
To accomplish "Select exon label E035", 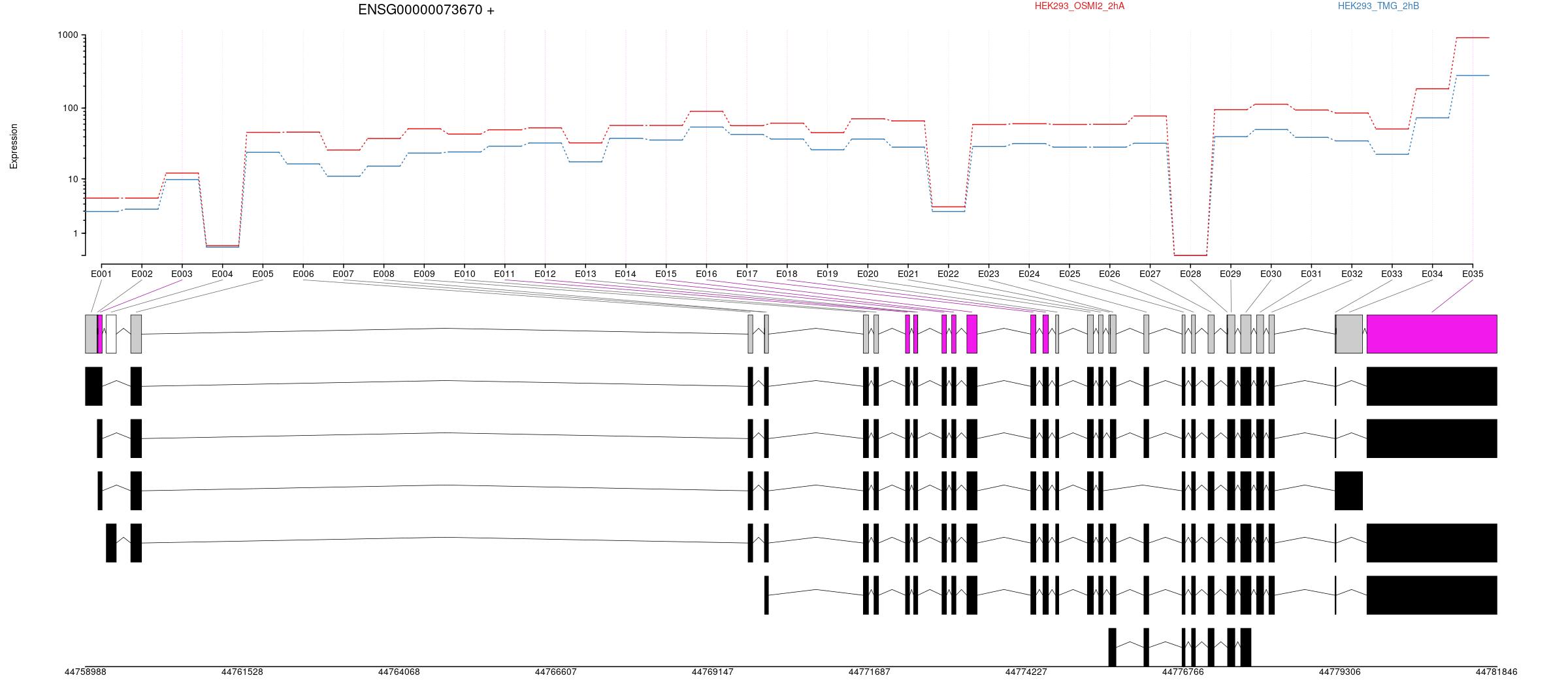I will (x=1473, y=274).
